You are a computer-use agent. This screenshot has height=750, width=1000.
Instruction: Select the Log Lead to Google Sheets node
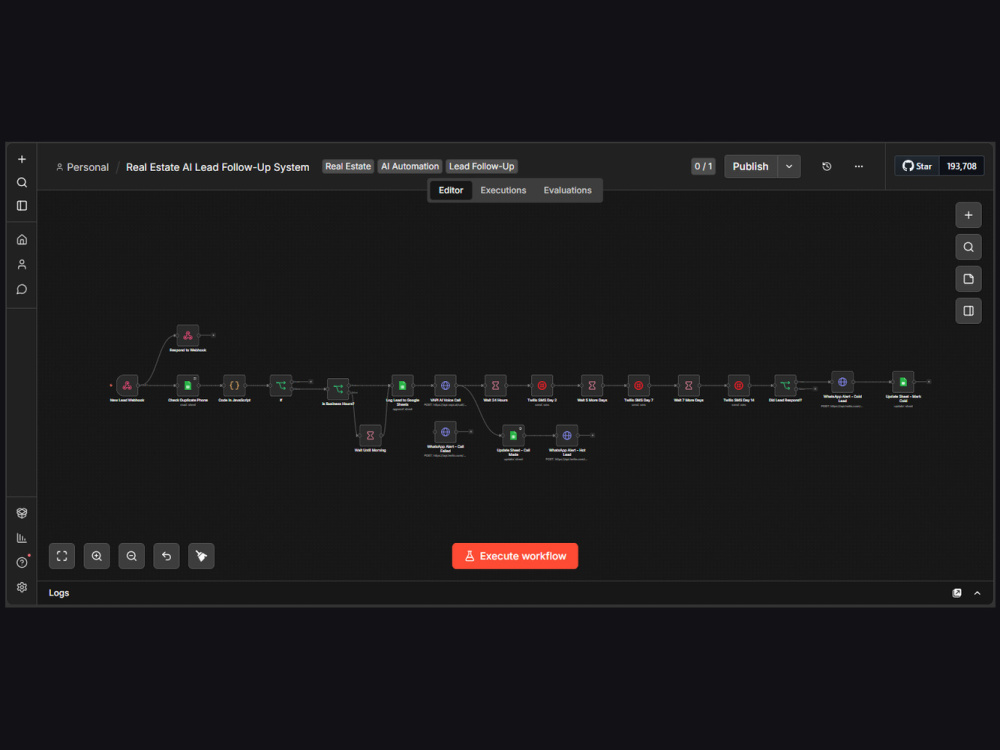402,385
